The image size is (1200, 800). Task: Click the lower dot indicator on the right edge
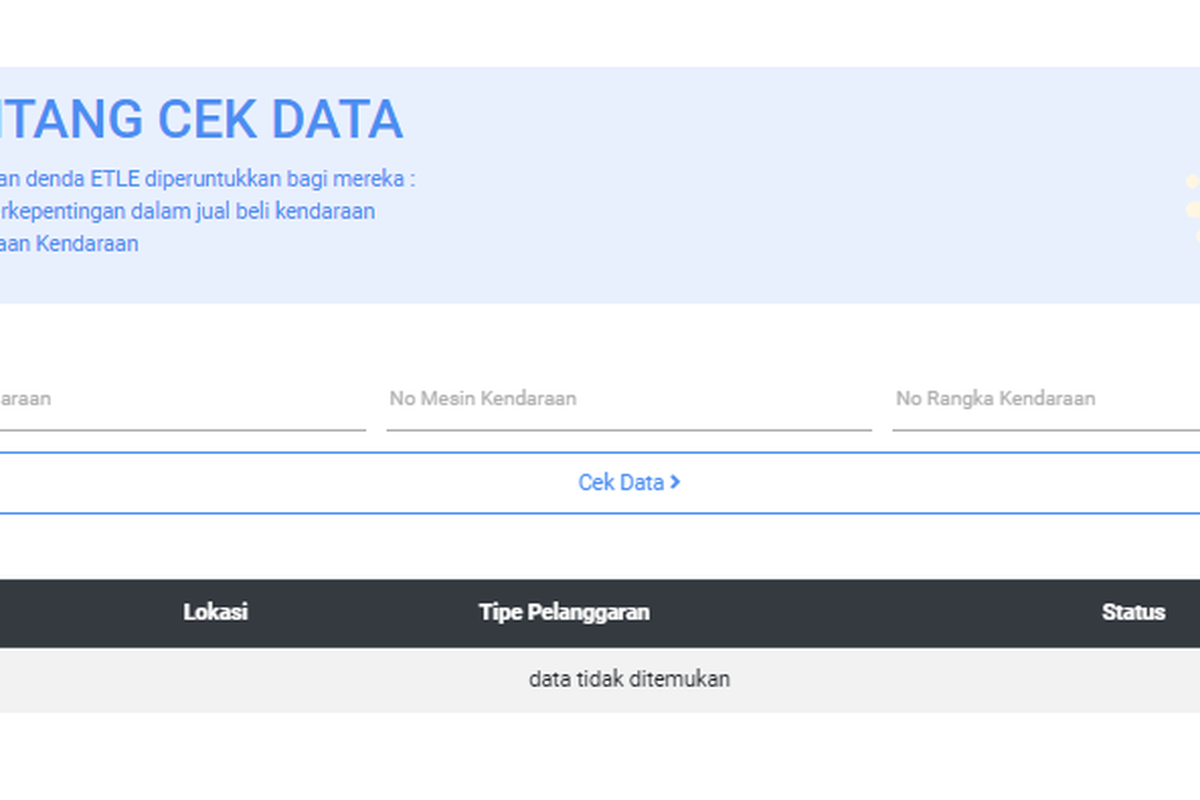click(x=1192, y=211)
